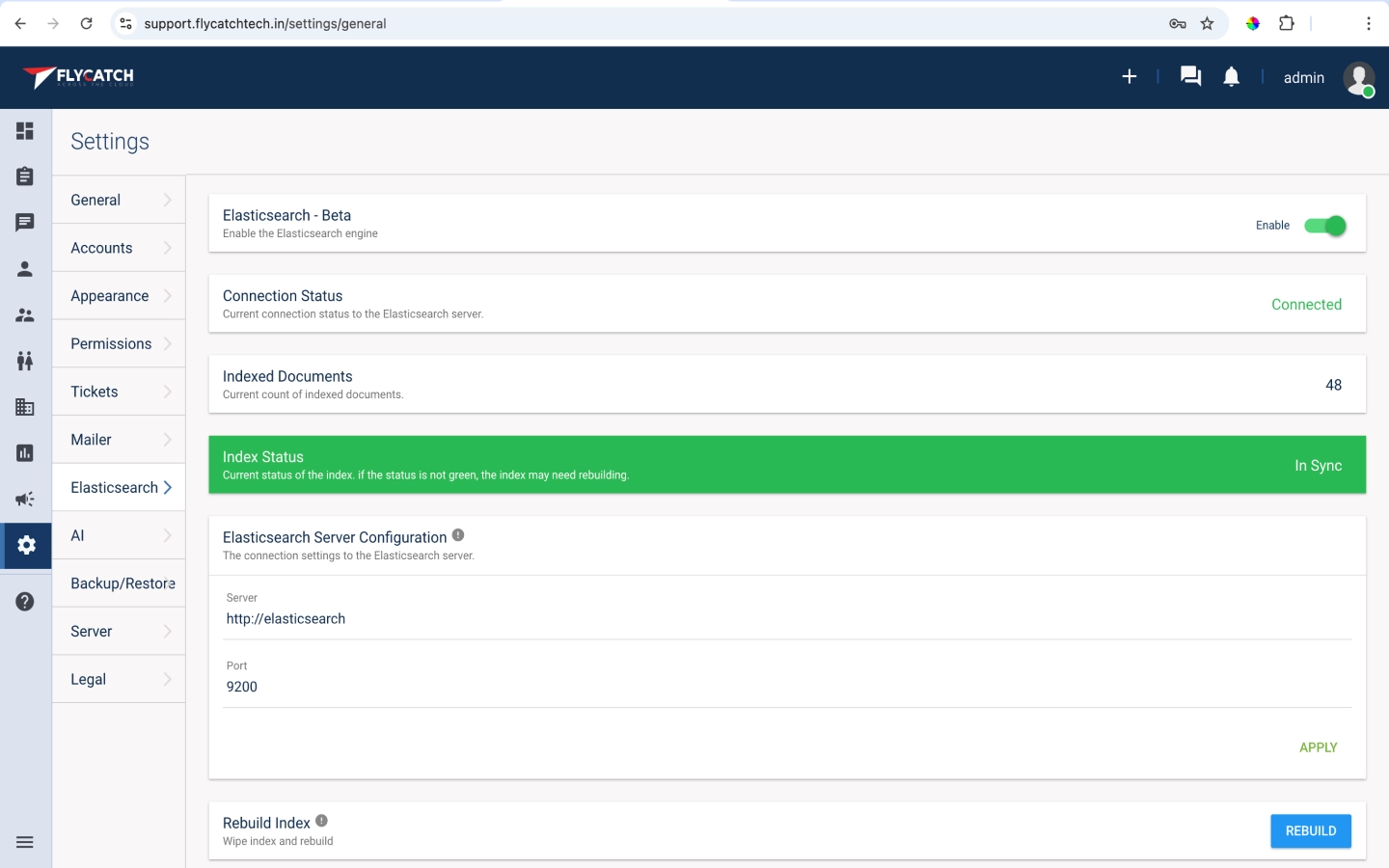1389x868 pixels.
Task: Open the single-user accounts sidebar icon
Action: click(25, 269)
